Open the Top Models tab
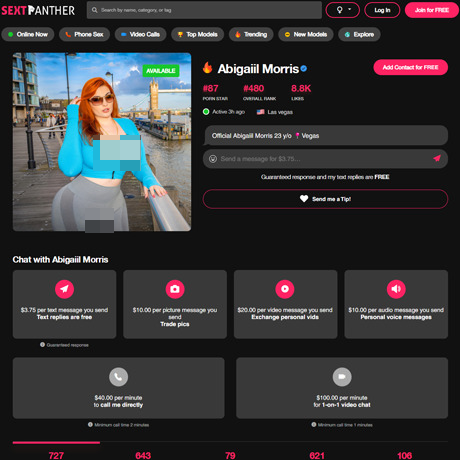460x460 pixels. point(197,34)
